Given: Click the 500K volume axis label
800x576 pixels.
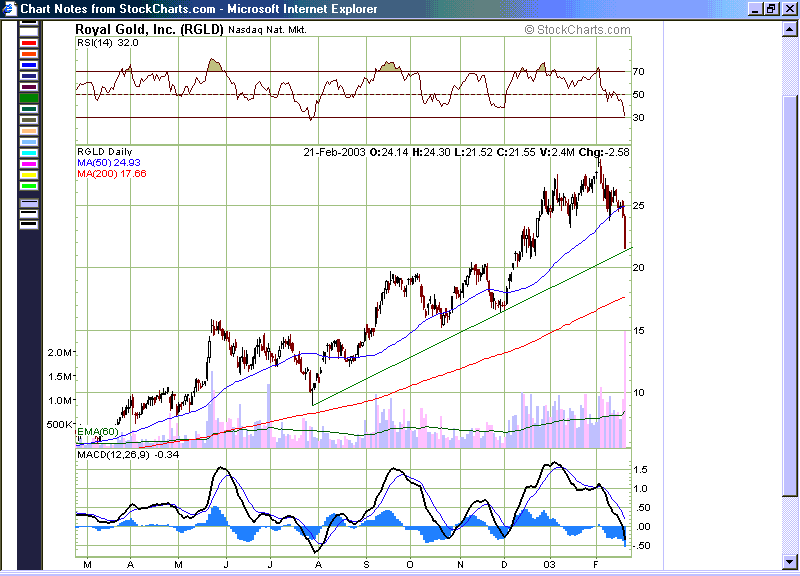Looking at the screenshot, I should (x=60, y=424).
